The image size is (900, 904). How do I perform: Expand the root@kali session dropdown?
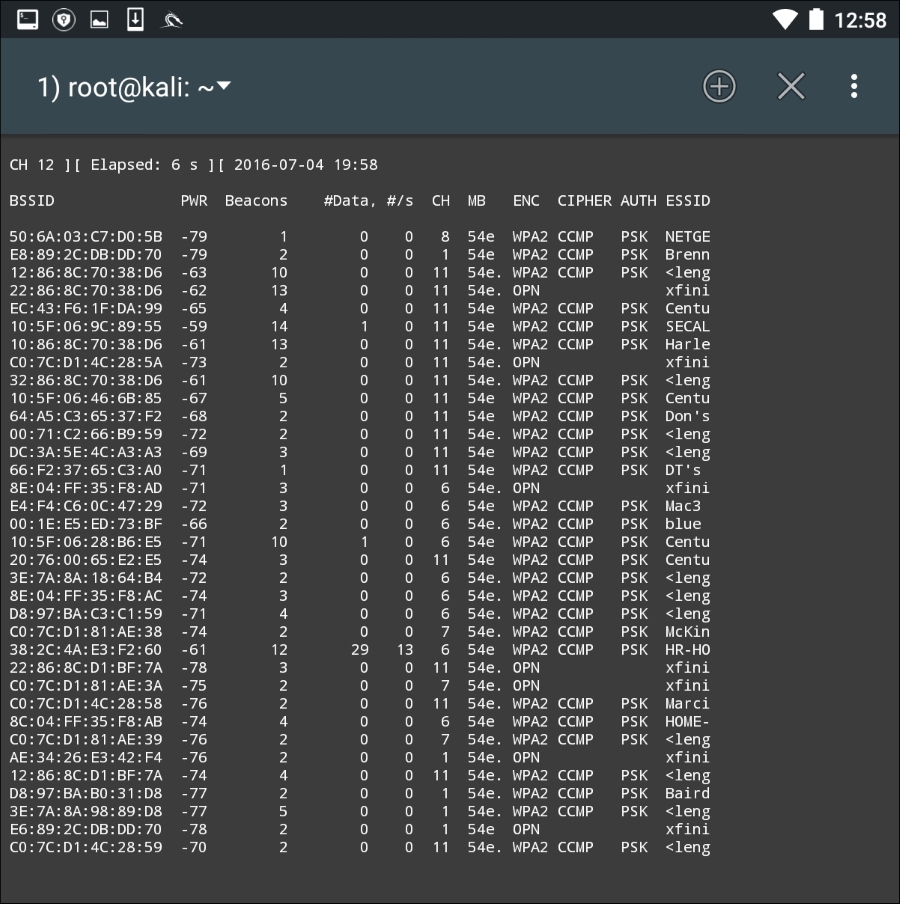click(x=224, y=87)
